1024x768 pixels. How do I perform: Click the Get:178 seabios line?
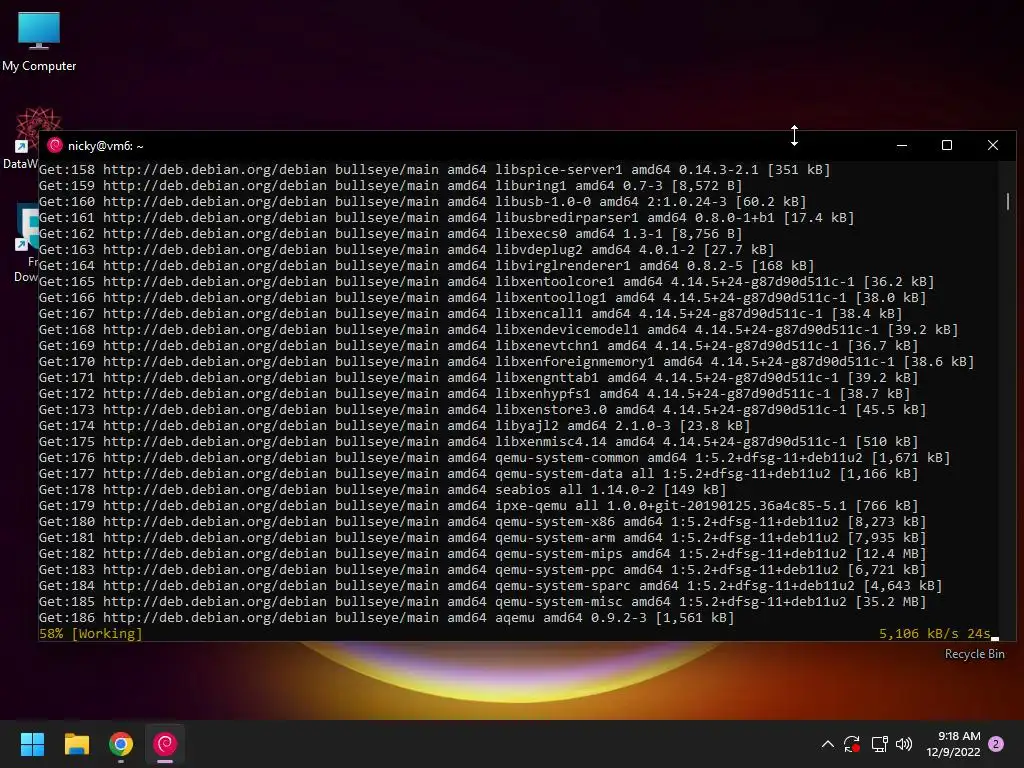[x=383, y=490]
